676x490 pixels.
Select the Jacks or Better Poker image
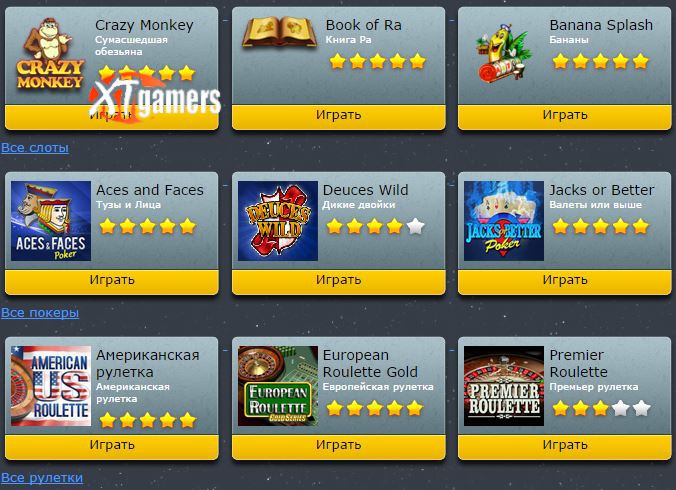(x=504, y=221)
